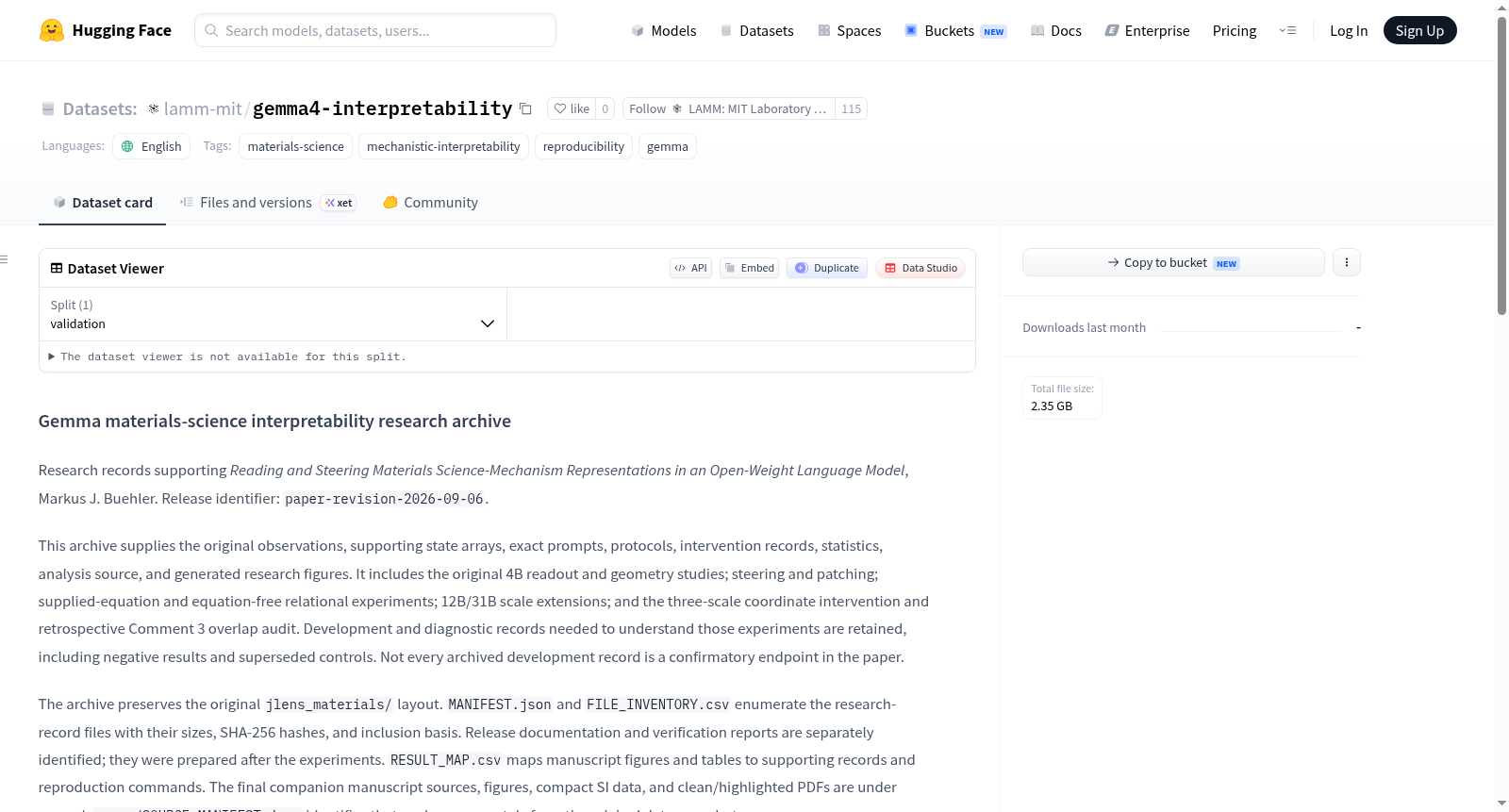1509x812 pixels.
Task: Click the search magnifier icon
Action: coord(211,30)
